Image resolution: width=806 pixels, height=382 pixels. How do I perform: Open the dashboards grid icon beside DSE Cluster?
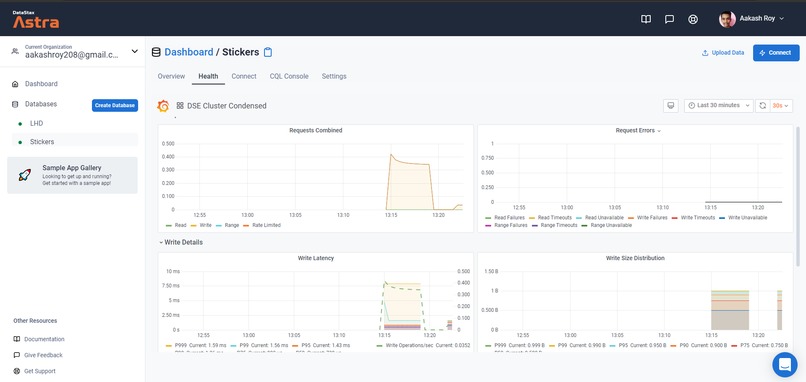click(180, 105)
